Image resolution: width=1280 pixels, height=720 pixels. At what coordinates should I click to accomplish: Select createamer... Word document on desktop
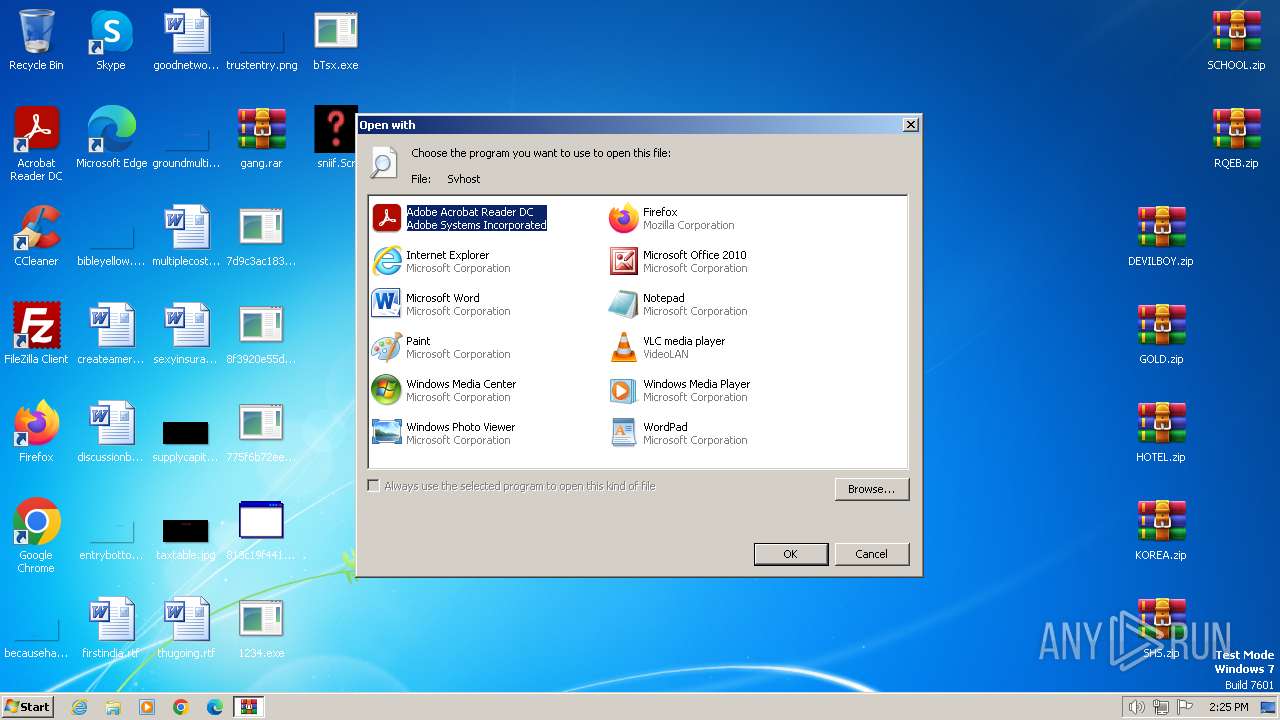tap(111, 335)
